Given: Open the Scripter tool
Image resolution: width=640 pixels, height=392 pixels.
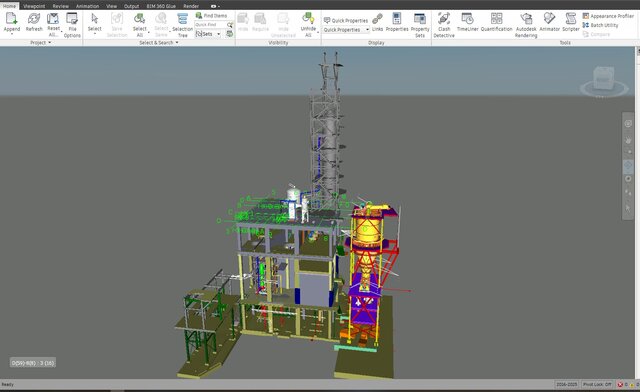Looking at the screenshot, I should pos(571,22).
